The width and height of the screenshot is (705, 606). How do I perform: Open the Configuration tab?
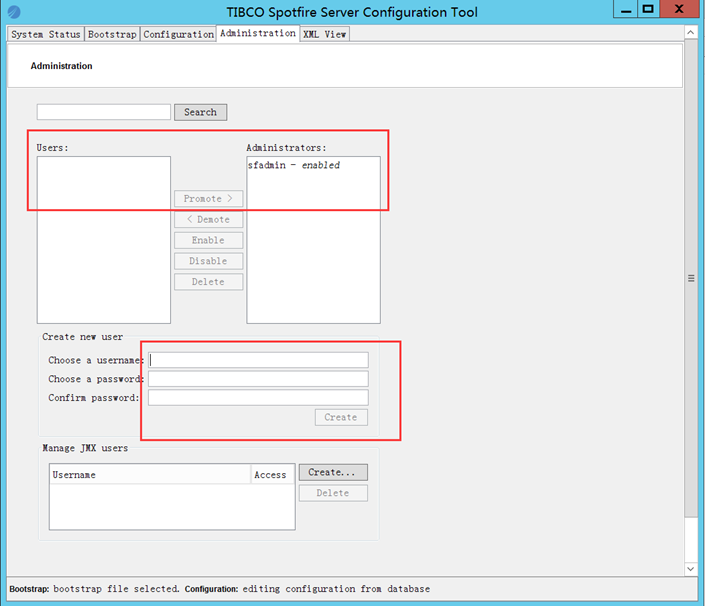[178, 34]
